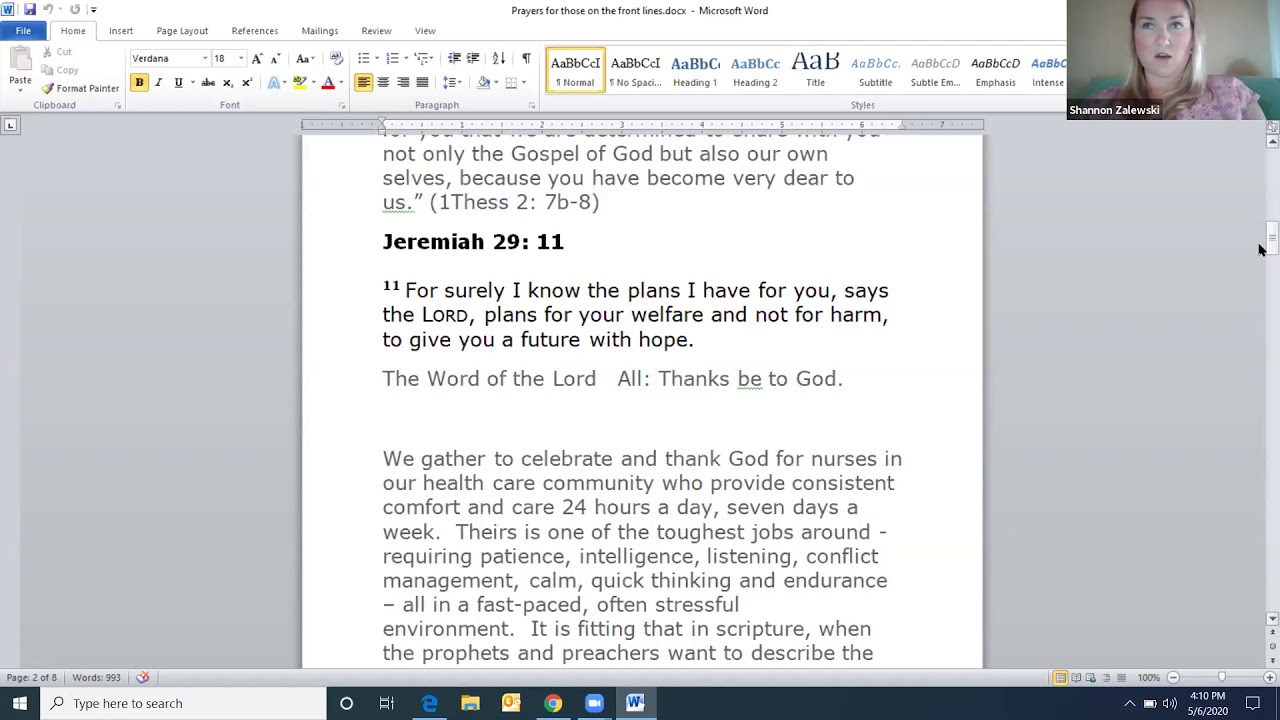Expand the Paragraph dialog launcher

(531, 105)
